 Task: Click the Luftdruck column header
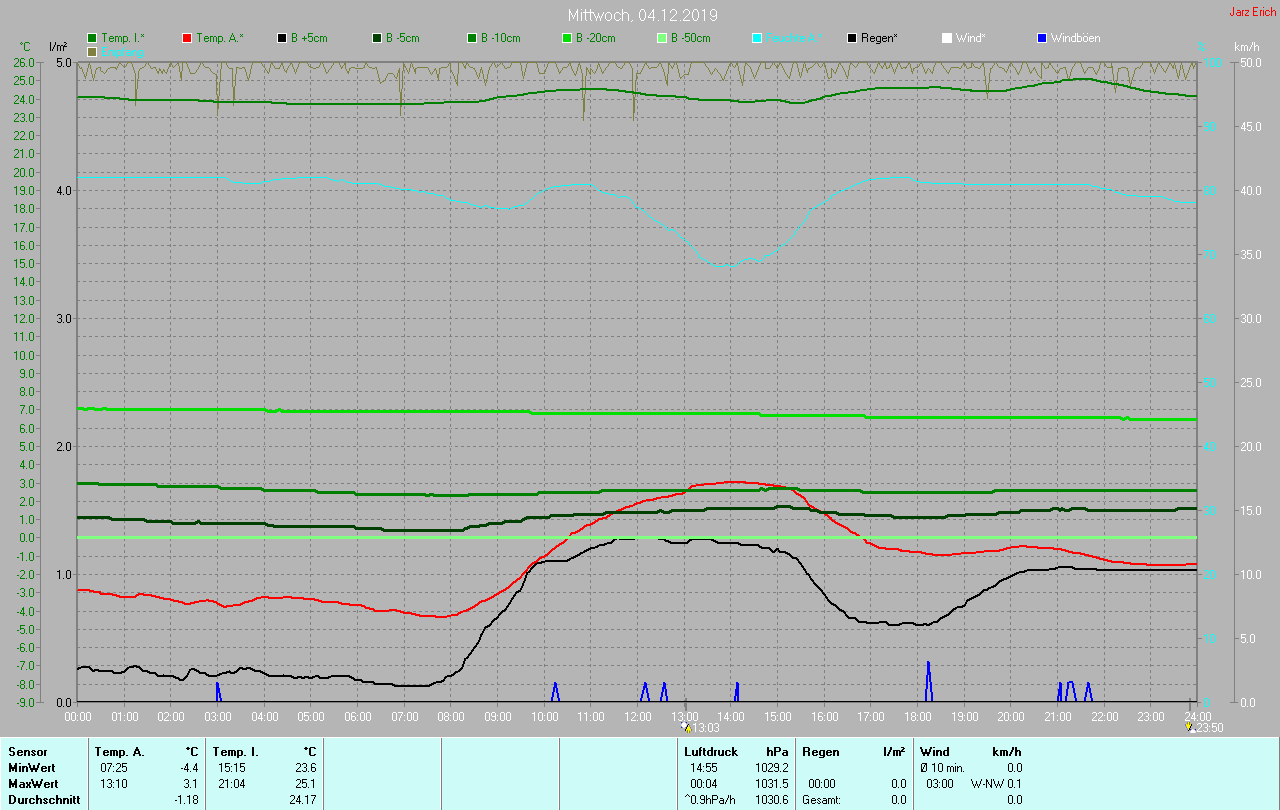click(711, 752)
